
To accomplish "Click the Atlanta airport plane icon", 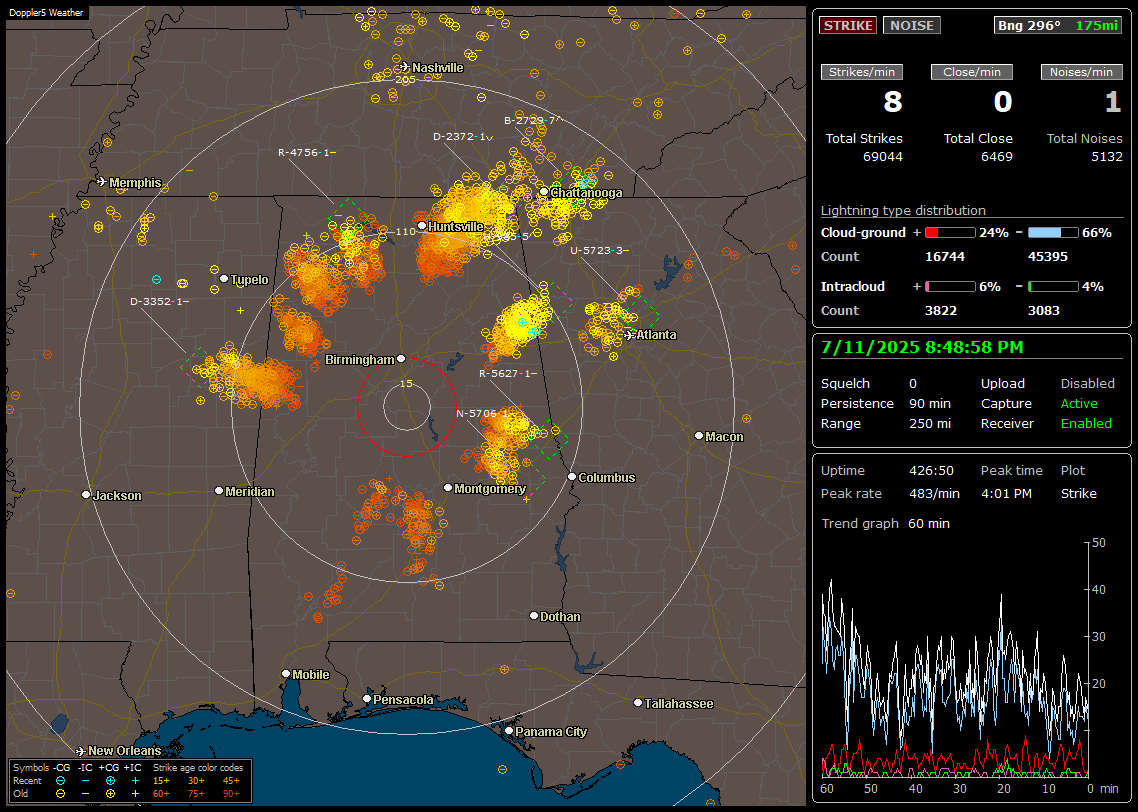I will [x=629, y=335].
